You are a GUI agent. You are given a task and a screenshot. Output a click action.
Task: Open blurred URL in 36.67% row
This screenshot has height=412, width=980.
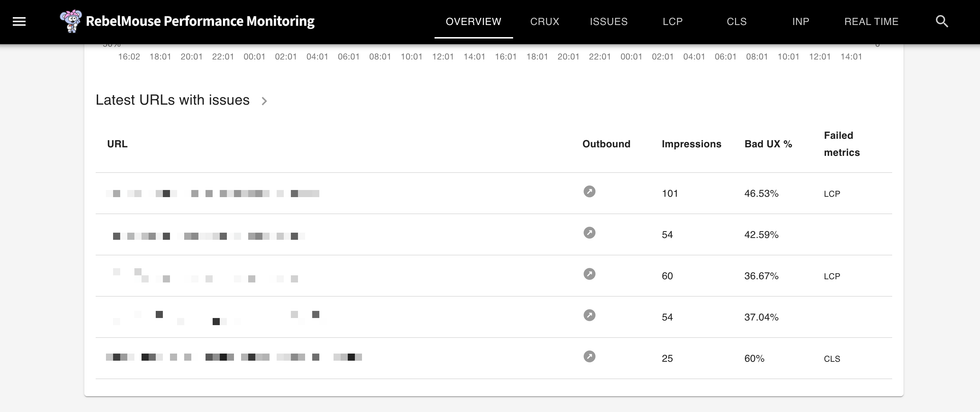[206, 275]
